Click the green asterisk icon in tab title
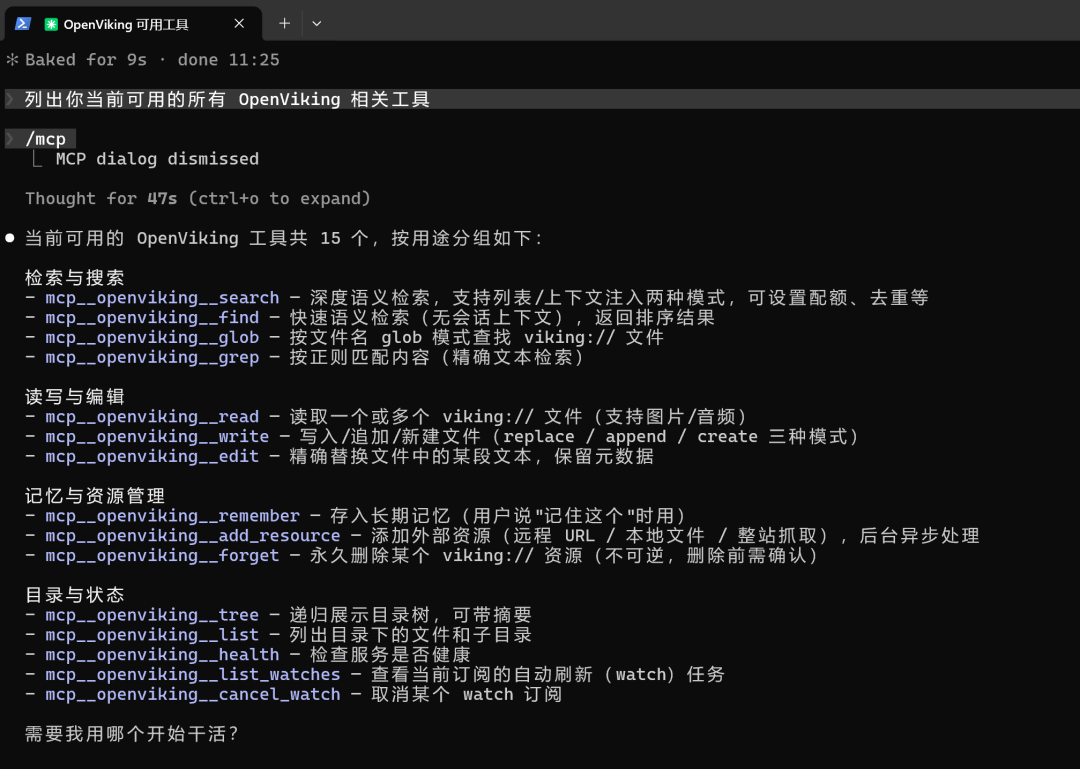Screen dimensions: 1080x769 click(51, 25)
